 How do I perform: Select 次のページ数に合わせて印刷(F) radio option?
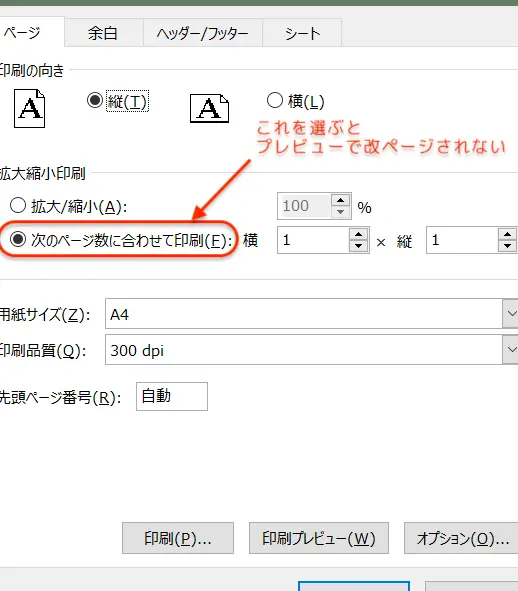click(x=18, y=239)
